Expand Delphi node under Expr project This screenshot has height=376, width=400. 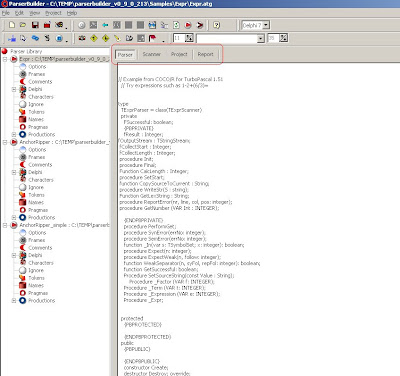tap(14, 89)
